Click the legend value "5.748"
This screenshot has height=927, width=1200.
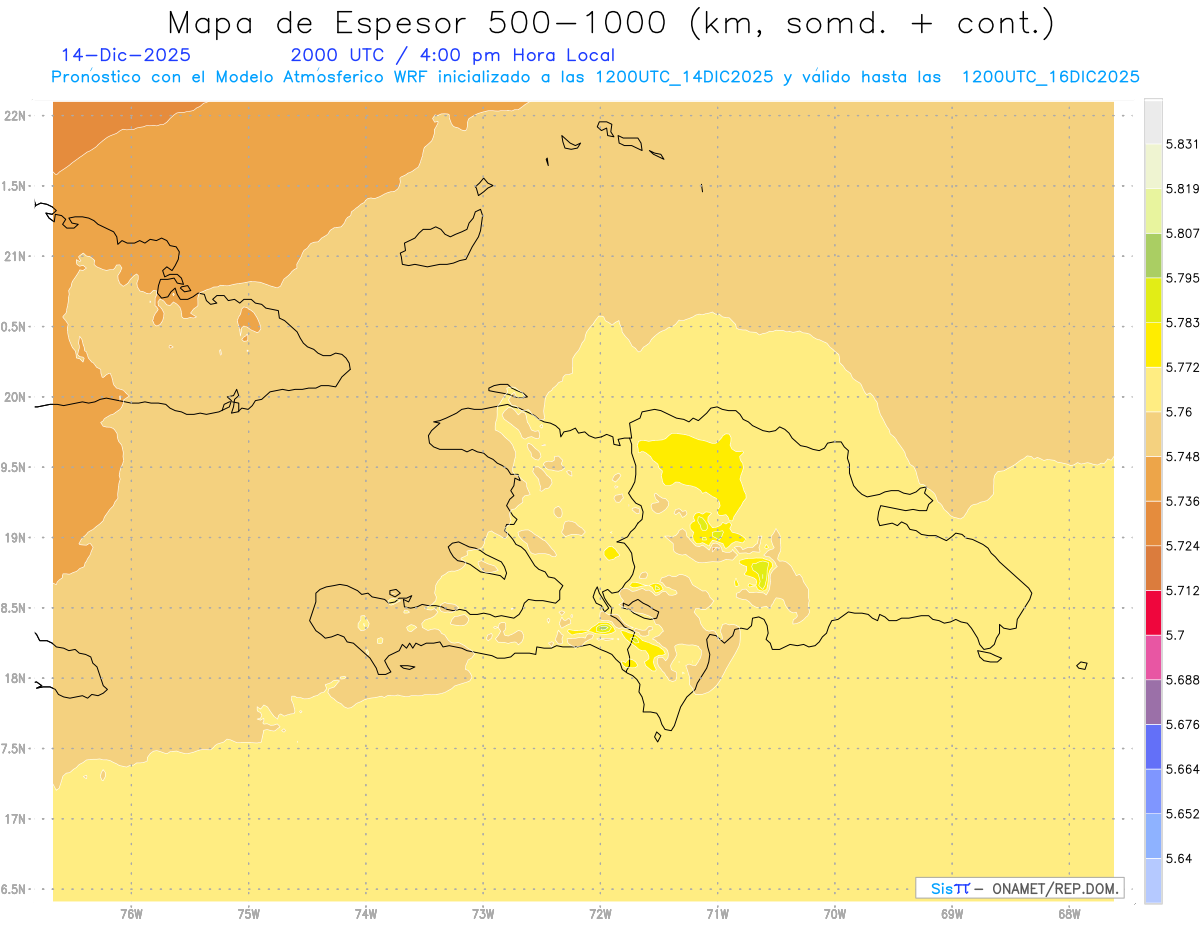pyautogui.click(x=1183, y=457)
